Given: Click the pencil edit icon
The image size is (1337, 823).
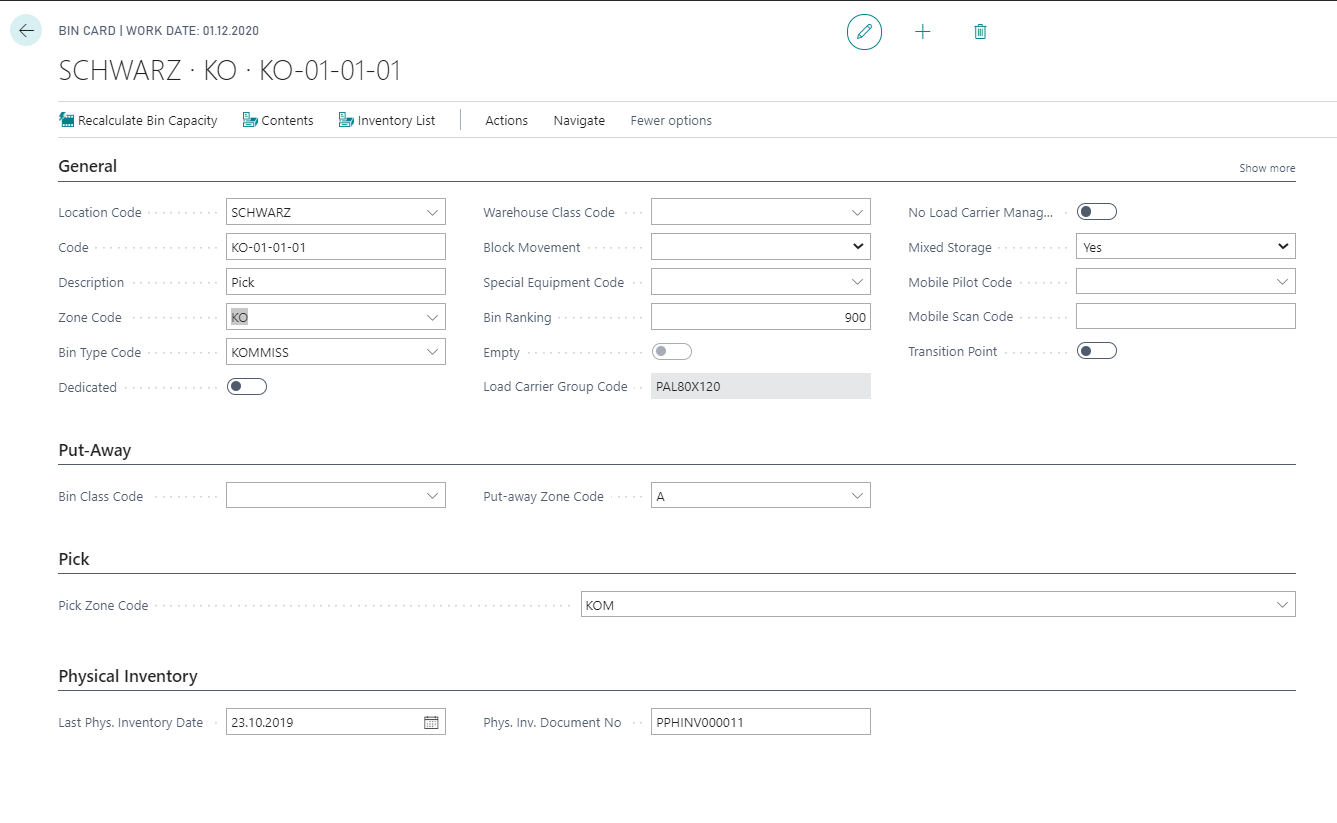Looking at the screenshot, I should [x=864, y=32].
